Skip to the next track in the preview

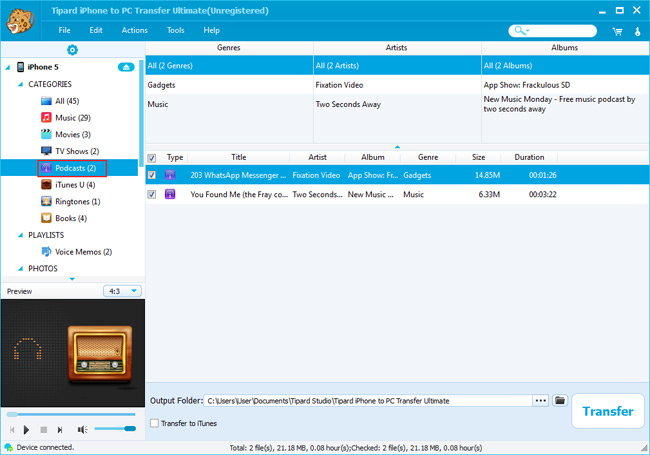click(x=60, y=430)
